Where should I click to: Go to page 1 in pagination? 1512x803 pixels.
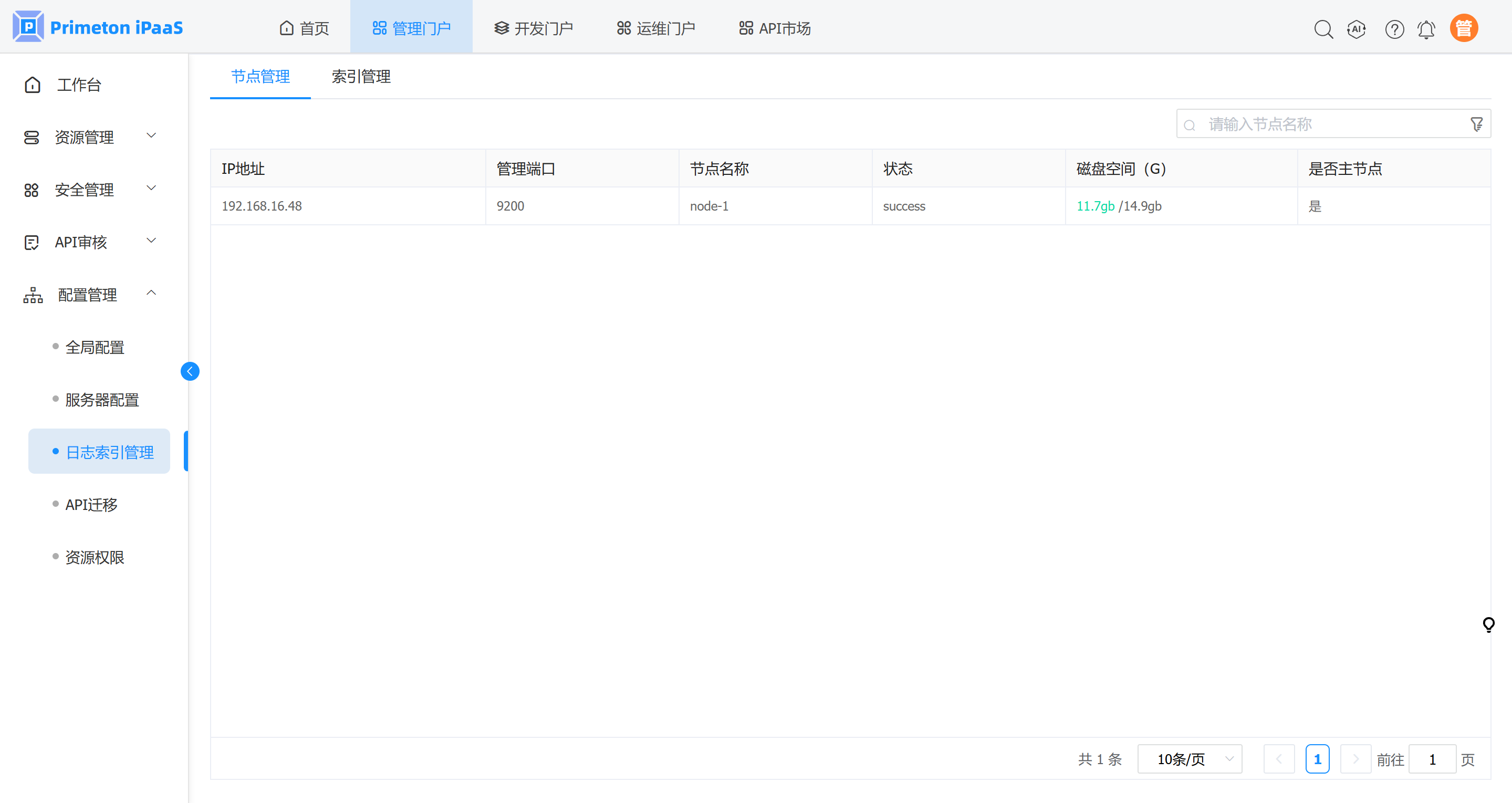point(1317,759)
